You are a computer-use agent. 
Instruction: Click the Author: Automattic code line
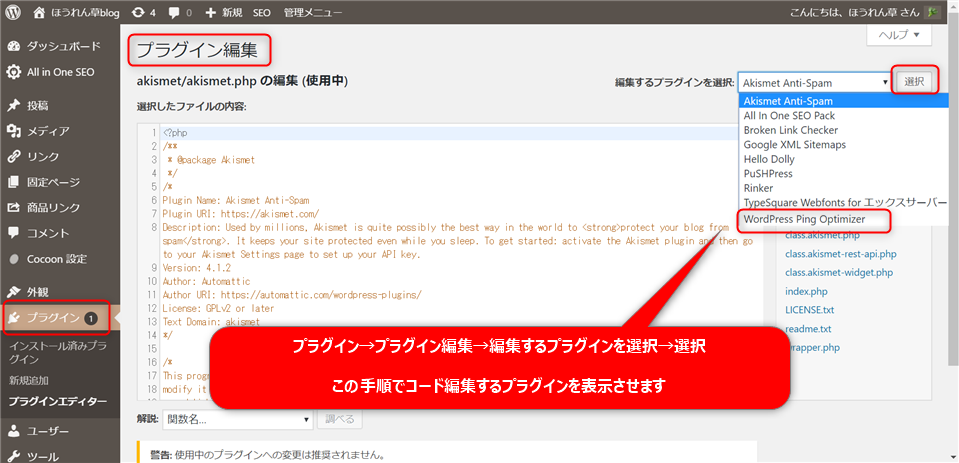[206, 281]
